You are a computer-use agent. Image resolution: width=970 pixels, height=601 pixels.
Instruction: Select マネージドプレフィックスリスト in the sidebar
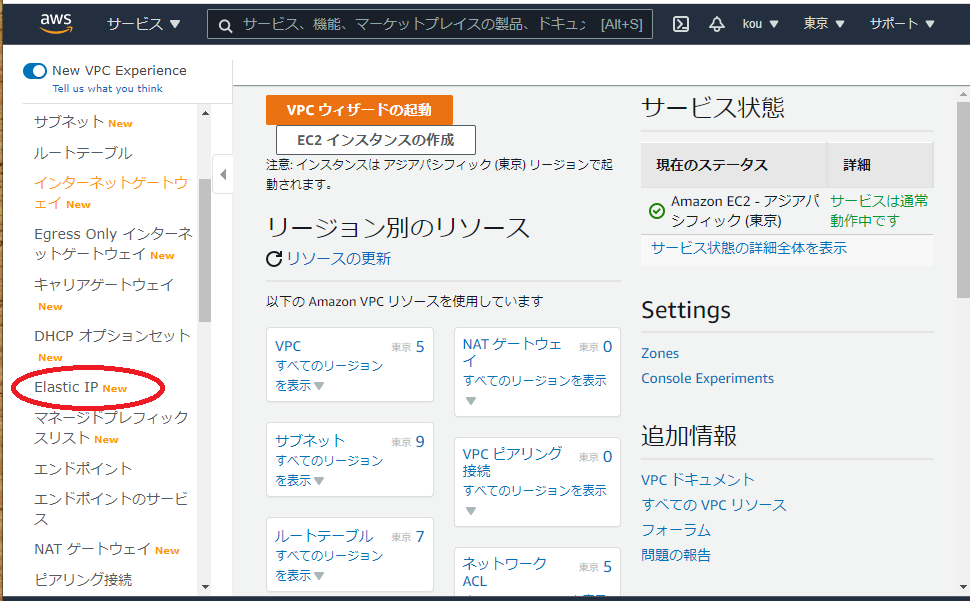click(111, 428)
